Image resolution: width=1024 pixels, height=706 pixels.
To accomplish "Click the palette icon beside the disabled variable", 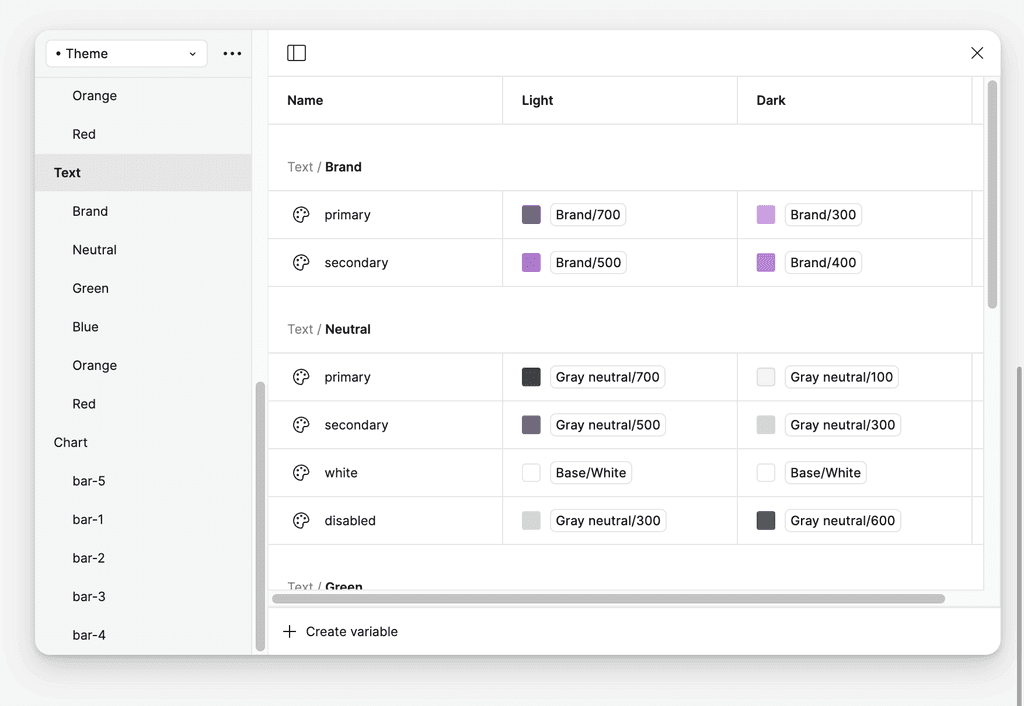I will click(x=301, y=520).
